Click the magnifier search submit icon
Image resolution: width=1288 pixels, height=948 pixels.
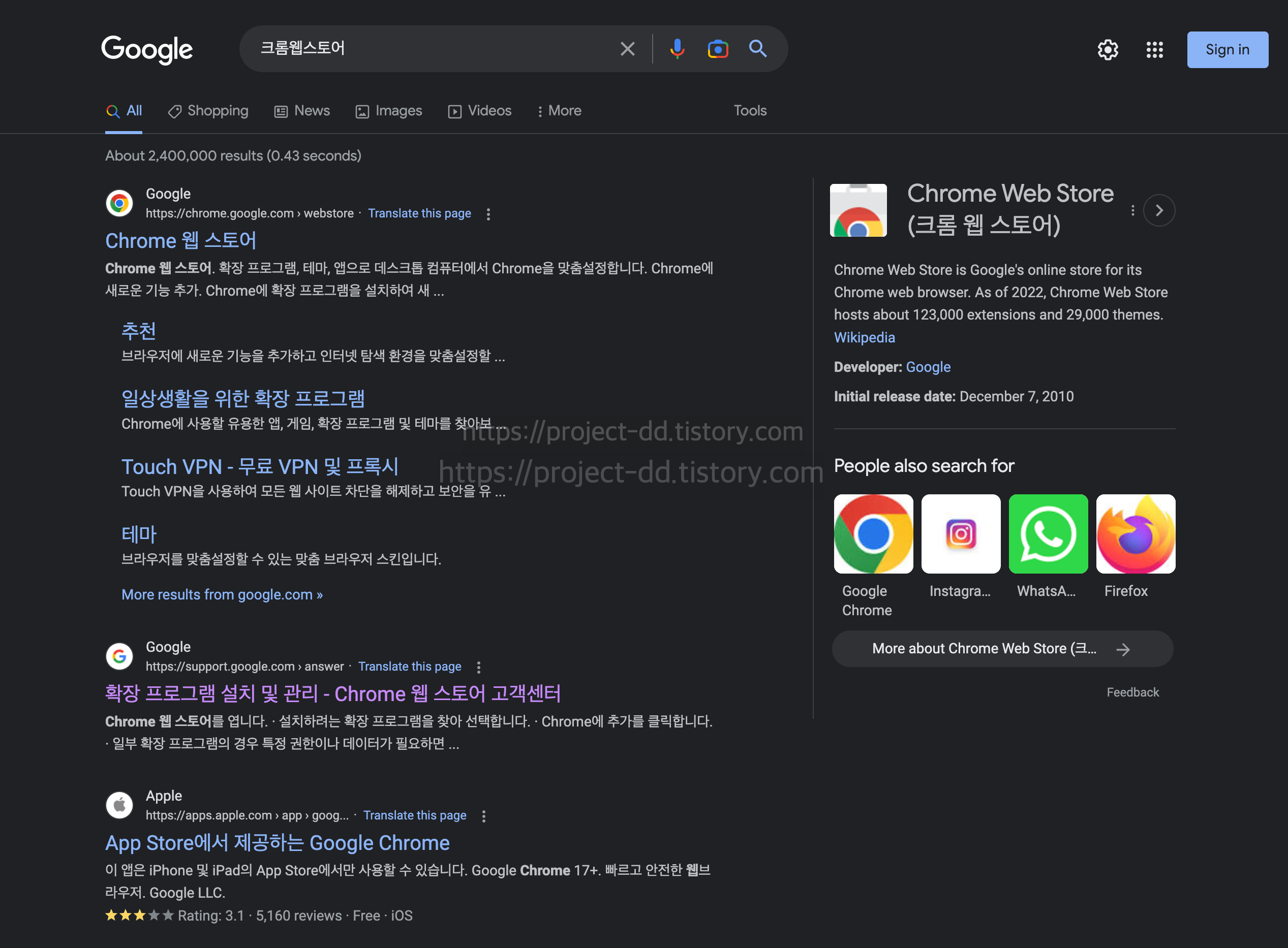[x=758, y=49]
